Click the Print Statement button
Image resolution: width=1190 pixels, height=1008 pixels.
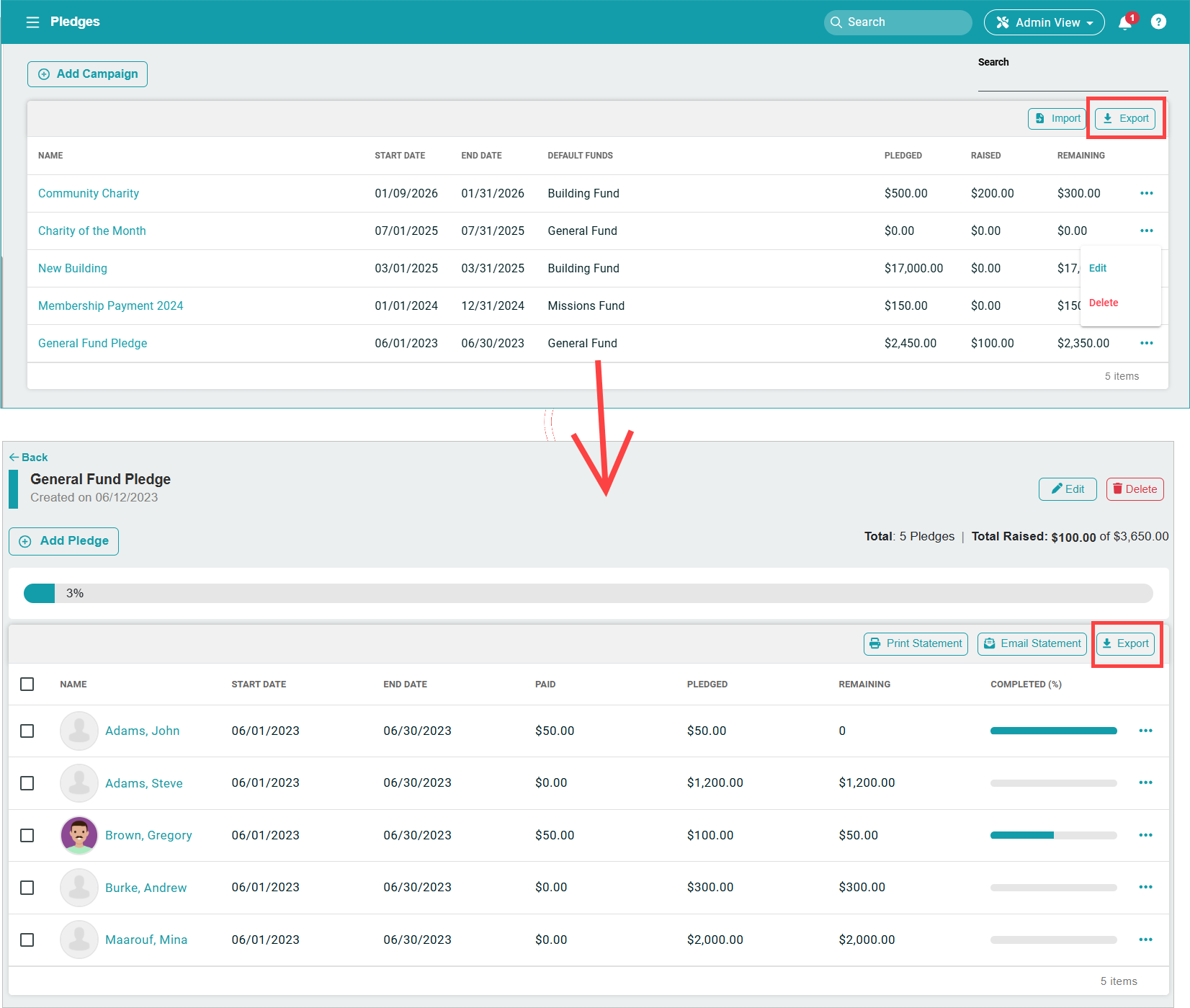pos(916,643)
